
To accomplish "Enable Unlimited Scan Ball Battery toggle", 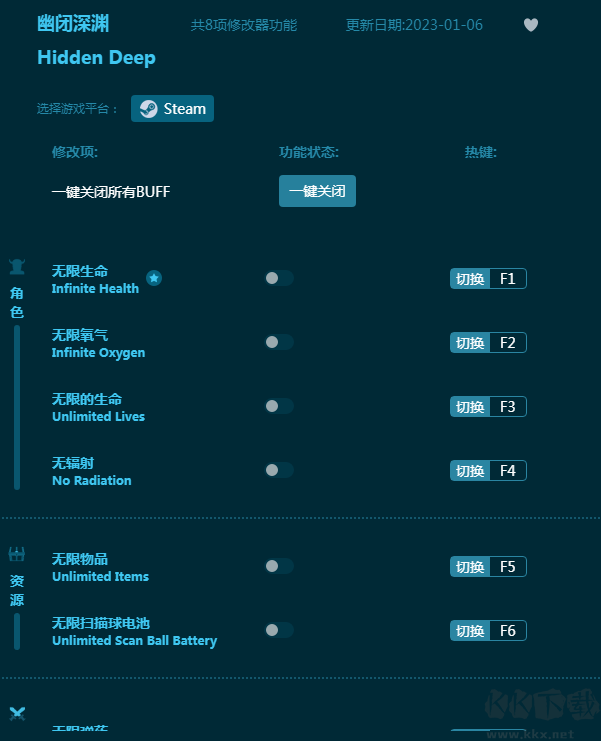I will [x=279, y=630].
